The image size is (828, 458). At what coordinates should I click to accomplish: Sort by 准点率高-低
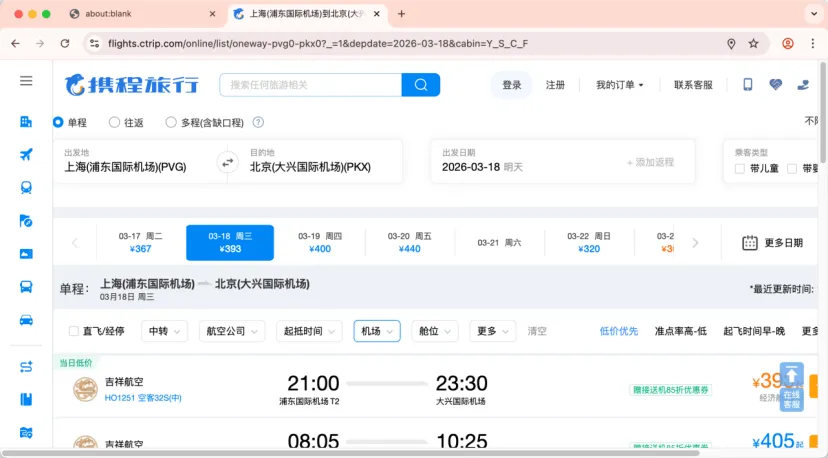(x=681, y=331)
